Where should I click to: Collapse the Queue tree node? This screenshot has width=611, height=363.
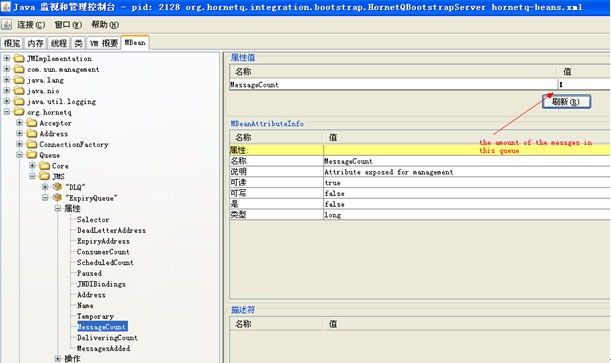pyautogui.click(x=19, y=155)
